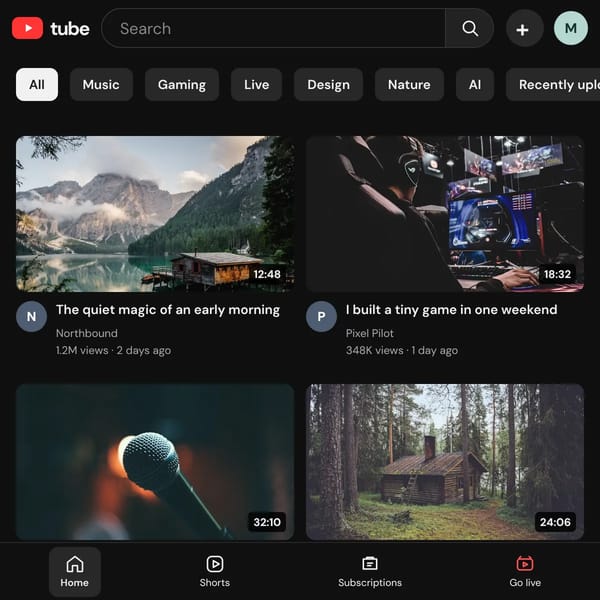Choose the Nature category chip

click(x=409, y=85)
